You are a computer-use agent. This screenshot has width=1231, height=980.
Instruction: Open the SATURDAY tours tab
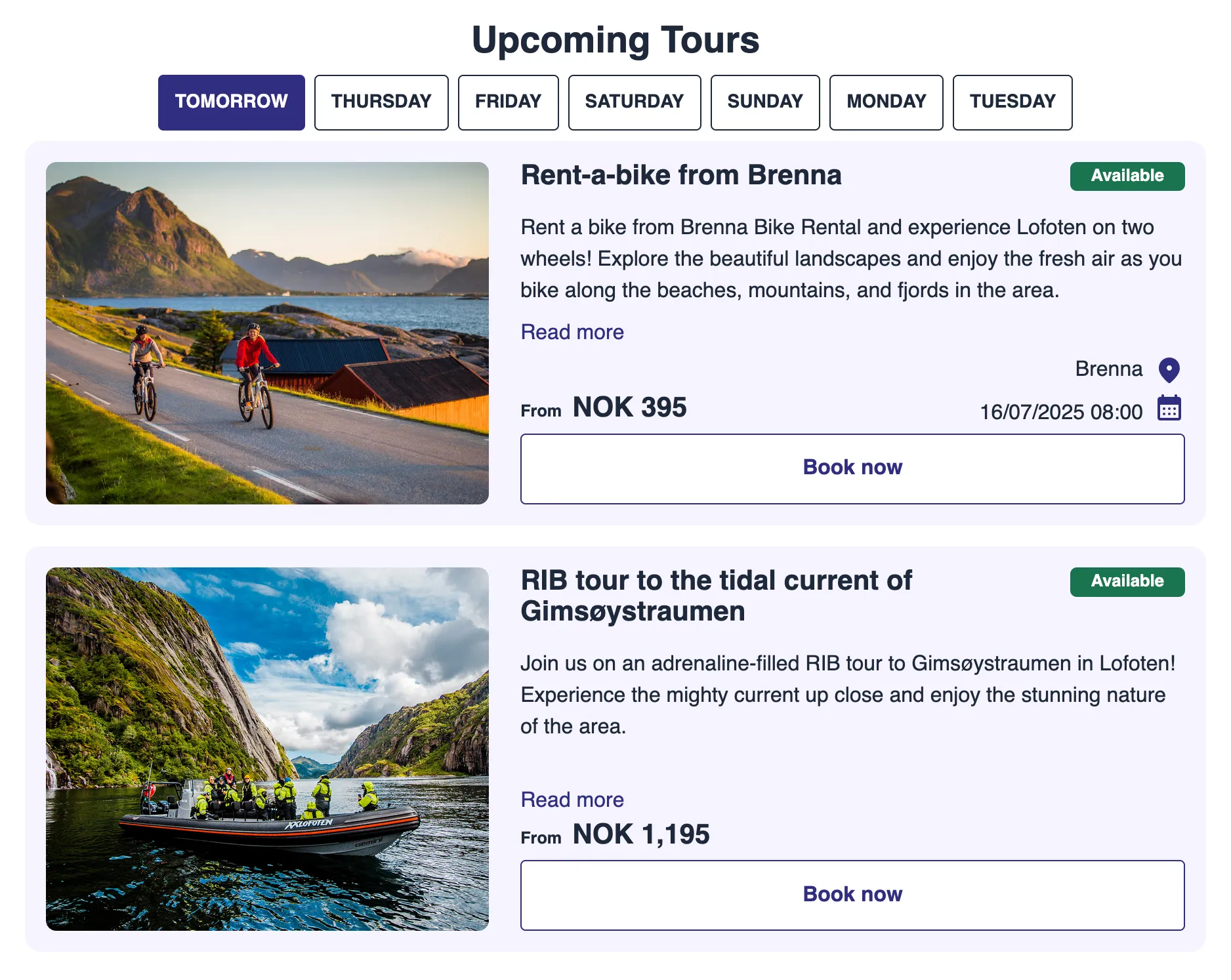coord(634,102)
